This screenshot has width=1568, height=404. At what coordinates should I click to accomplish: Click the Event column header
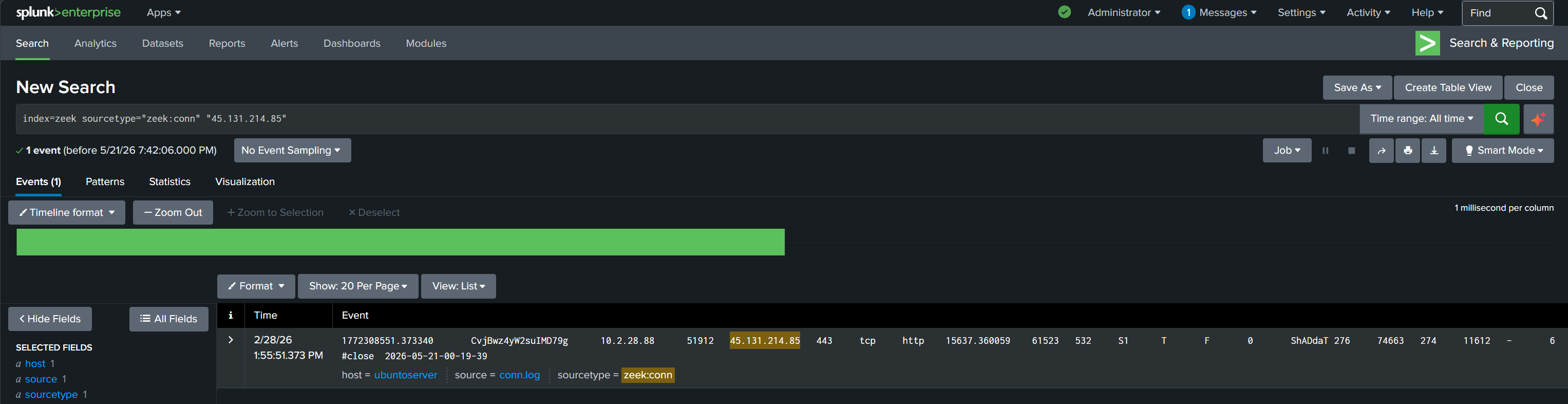(x=355, y=315)
